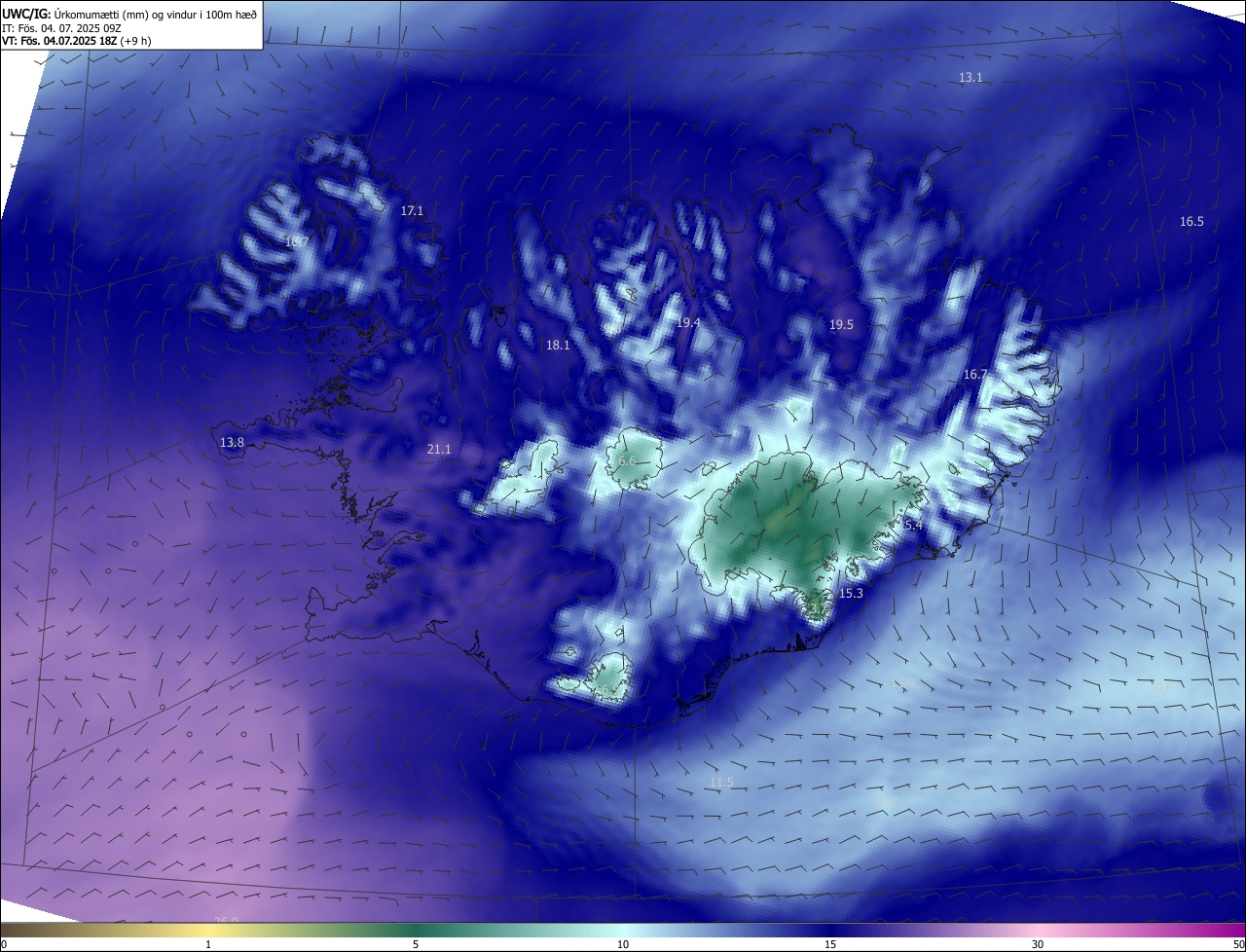Click the 5 label on the colour scale
The image size is (1246, 952).
coord(416,944)
